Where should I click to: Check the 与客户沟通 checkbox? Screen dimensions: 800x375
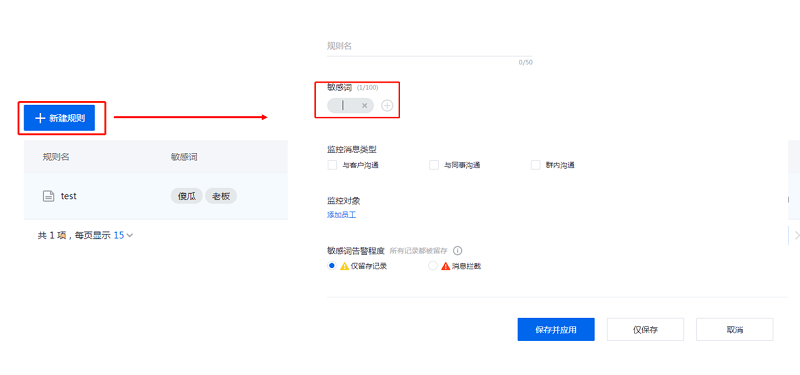click(x=332, y=165)
